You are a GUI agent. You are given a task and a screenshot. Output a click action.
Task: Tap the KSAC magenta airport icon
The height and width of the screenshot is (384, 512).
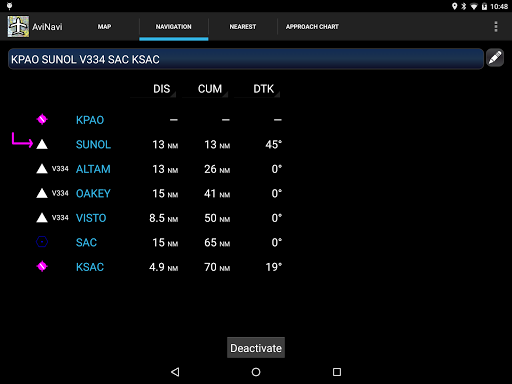click(x=42, y=266)
